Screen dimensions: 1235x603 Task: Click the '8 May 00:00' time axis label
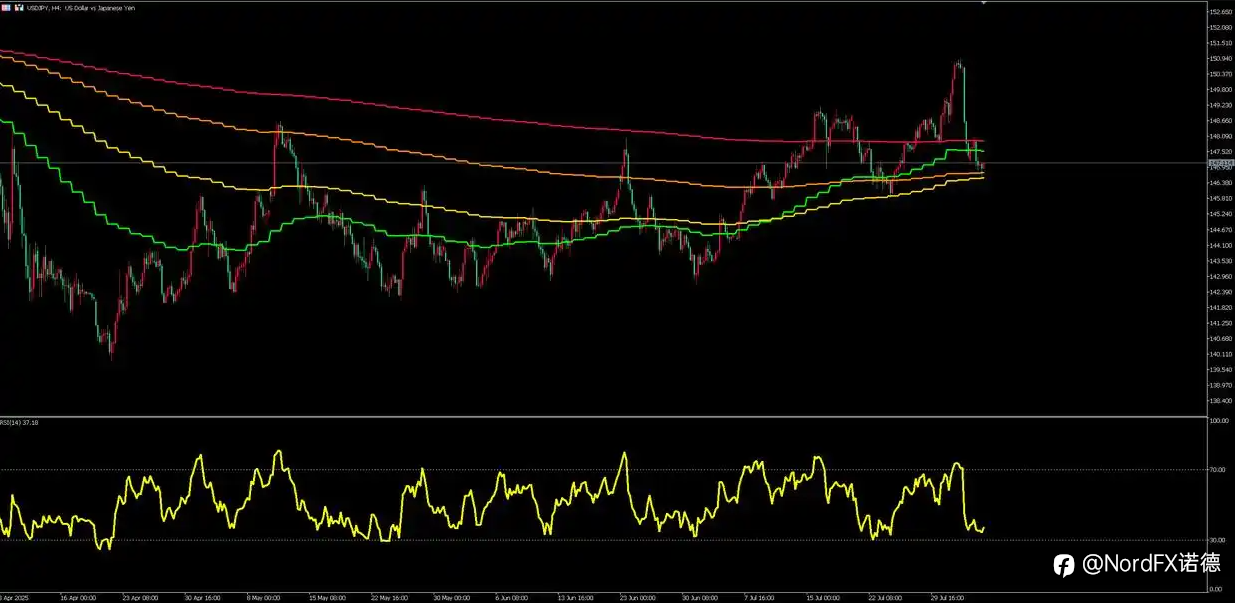point(263,598)
